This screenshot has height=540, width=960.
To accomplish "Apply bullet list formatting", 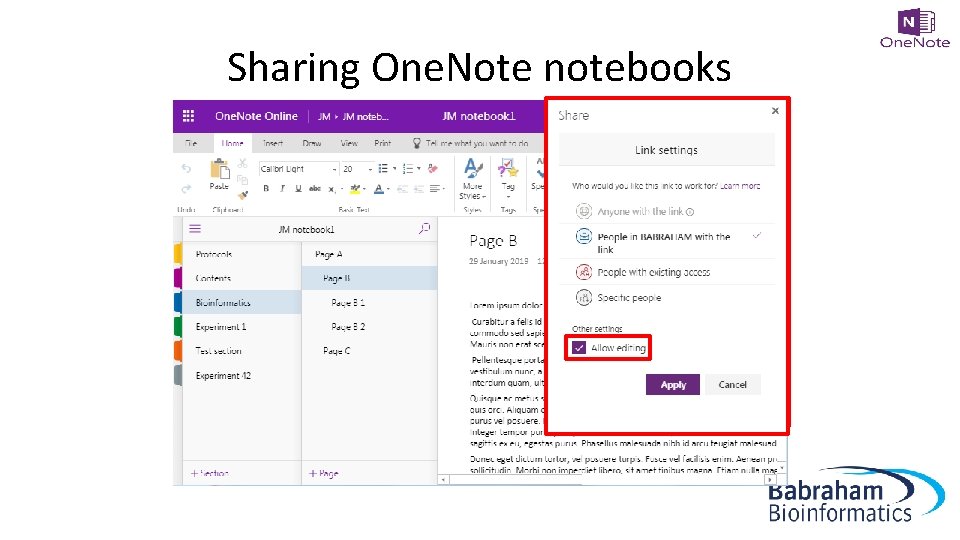I will point(383,168).
